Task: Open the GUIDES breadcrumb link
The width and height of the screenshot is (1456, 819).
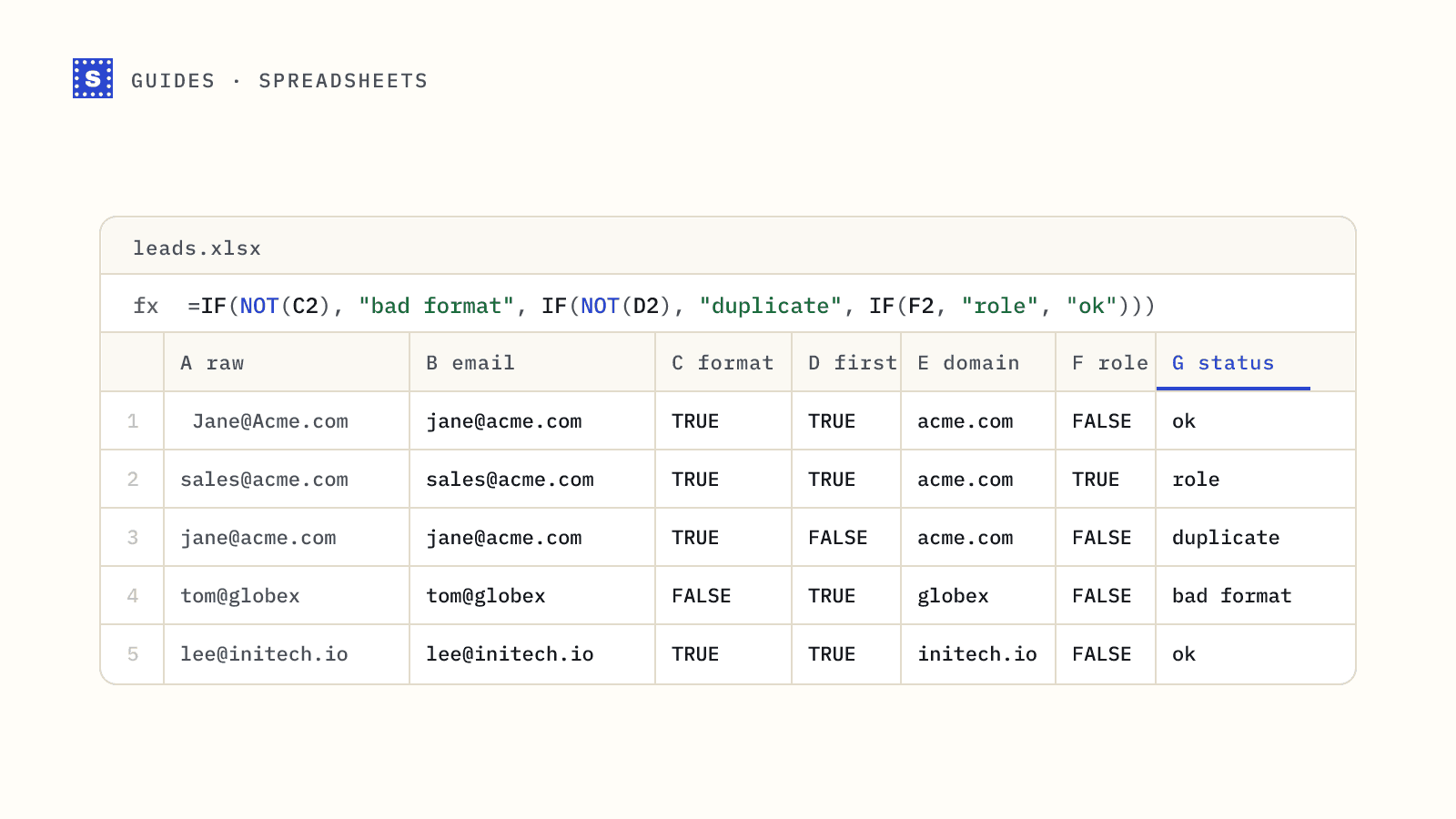Action: coord(173,81)
